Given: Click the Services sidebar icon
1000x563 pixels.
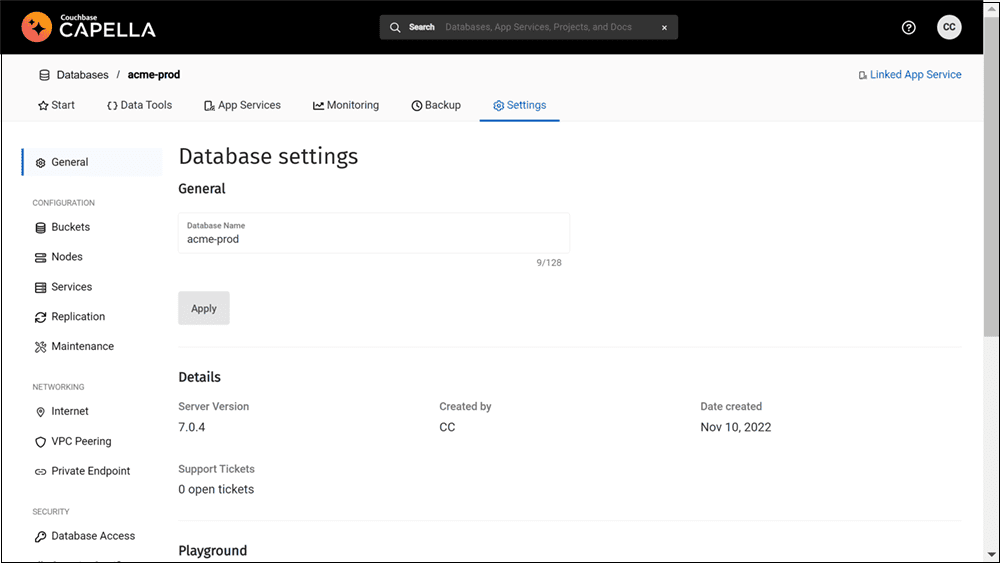Looking at the screenshot, I should [41, 288].
